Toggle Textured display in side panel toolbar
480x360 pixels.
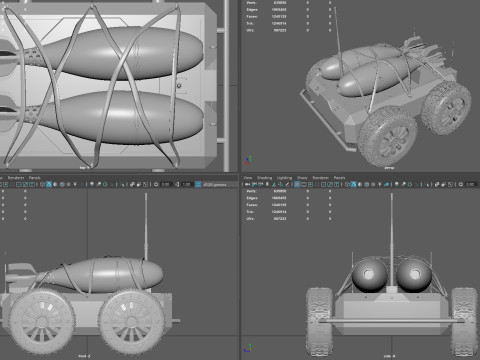(373, 184)
